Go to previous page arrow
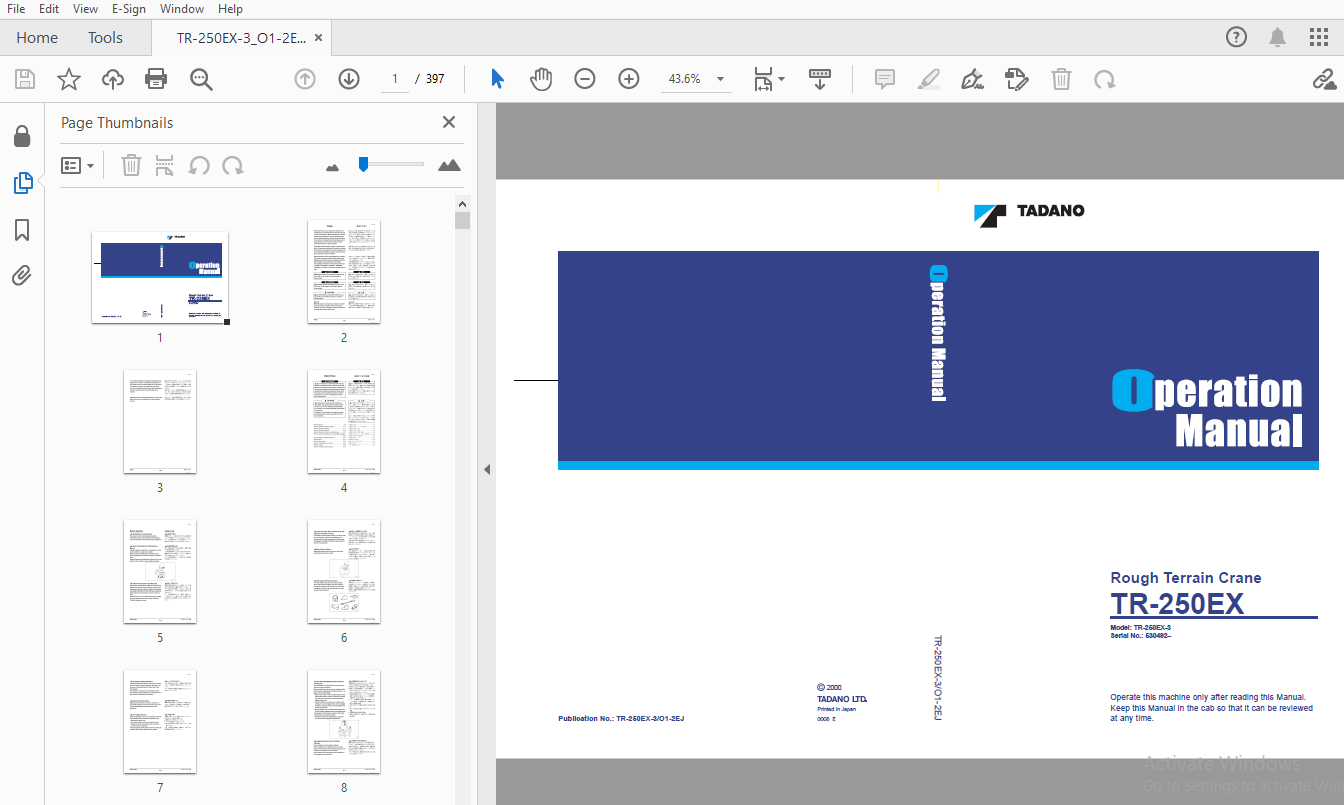Viewport: 1344px width, 805px height. (x=305, y=79)
